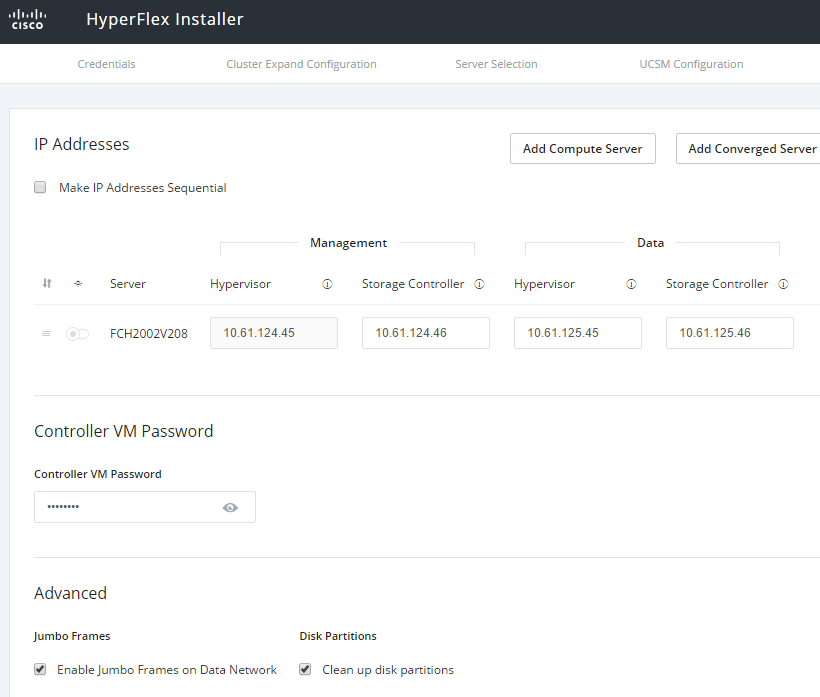
Task: Open info icon for Data Hypervisor
Action: [631, 284]
